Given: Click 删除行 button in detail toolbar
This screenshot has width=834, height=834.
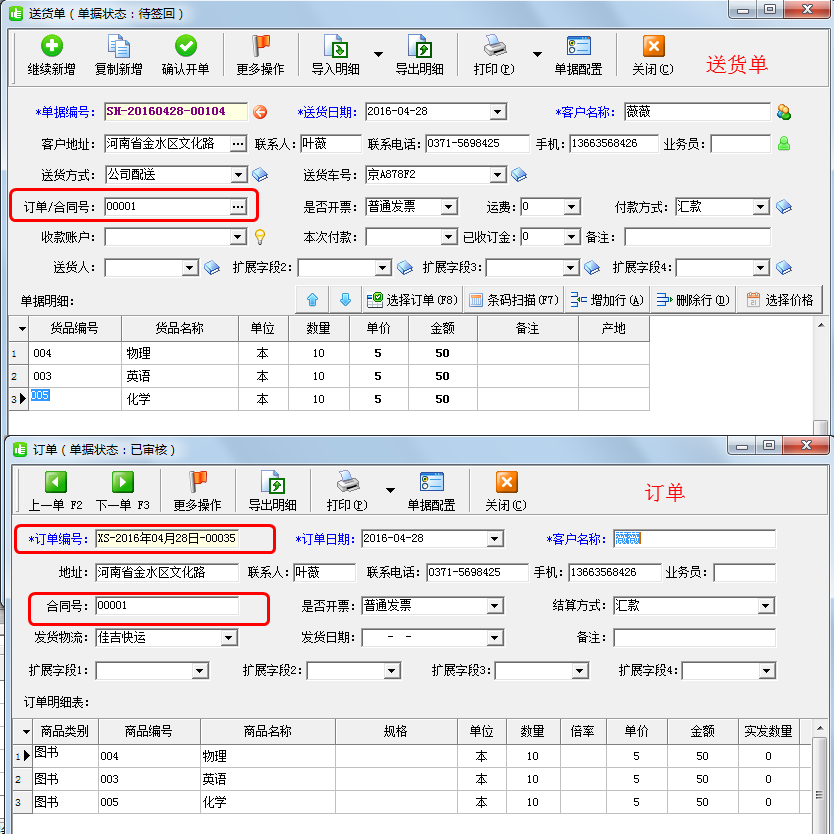Looking at the screenshot, I should (693, 300).
